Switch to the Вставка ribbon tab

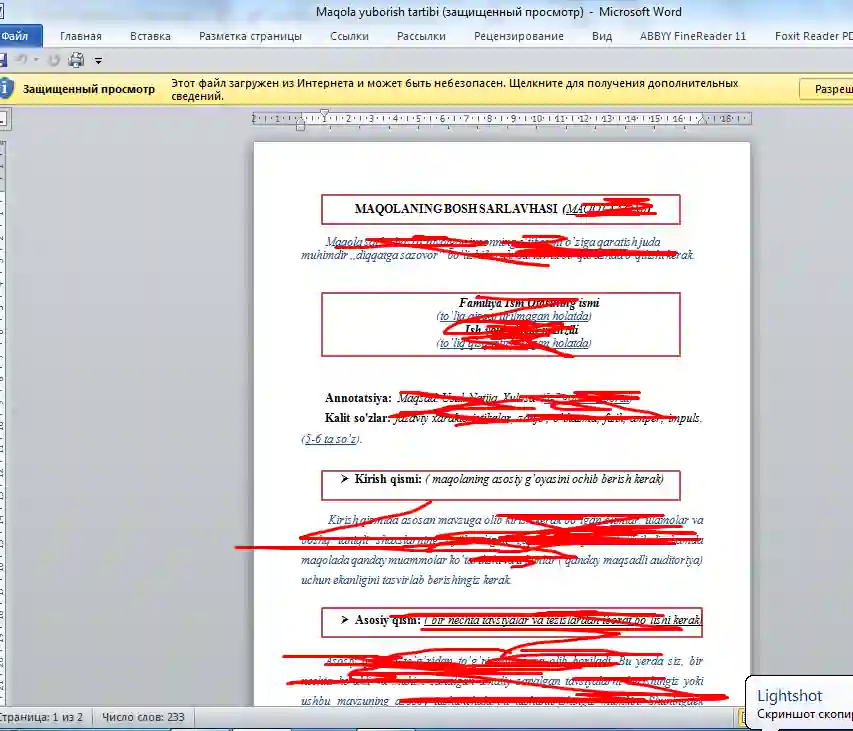click(x=150, y=36)
